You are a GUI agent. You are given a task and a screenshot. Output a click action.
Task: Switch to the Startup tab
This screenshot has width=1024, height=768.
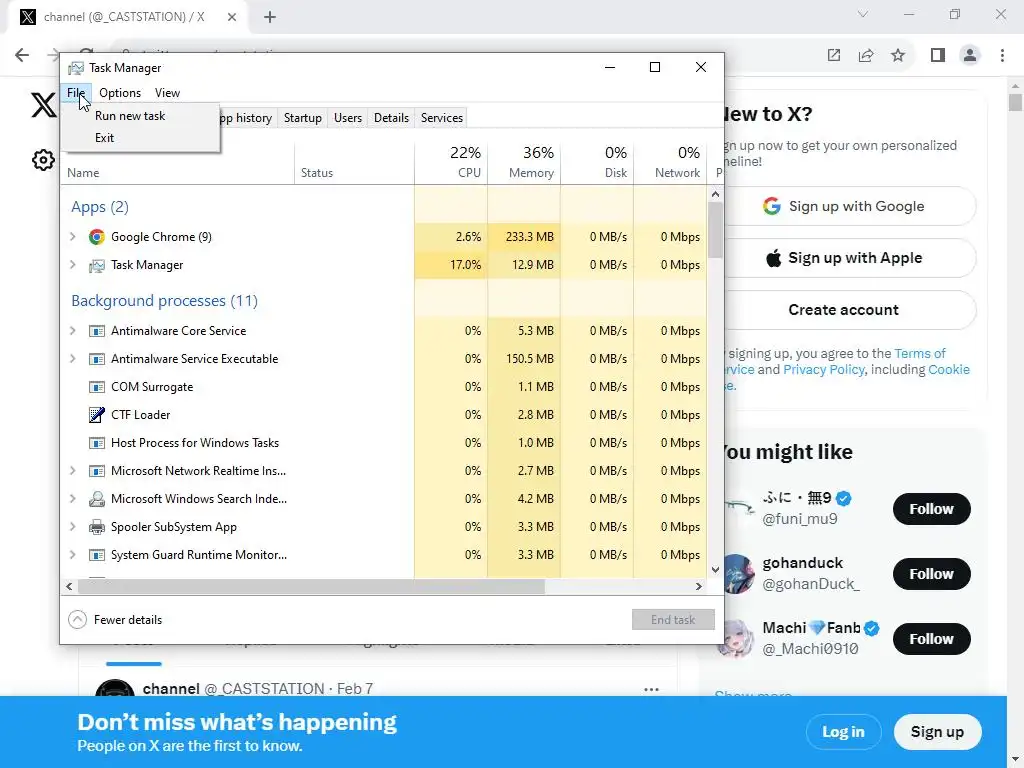302,118
